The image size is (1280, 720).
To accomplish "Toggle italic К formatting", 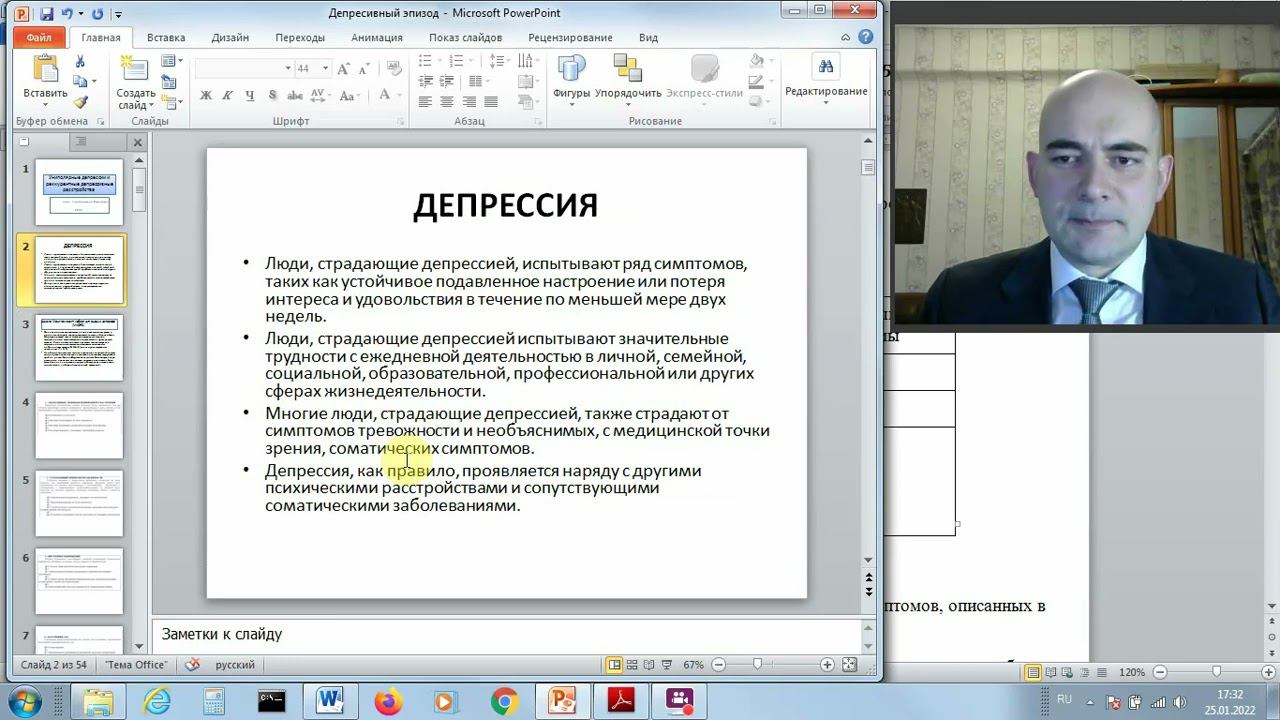I will click(227, 96).
